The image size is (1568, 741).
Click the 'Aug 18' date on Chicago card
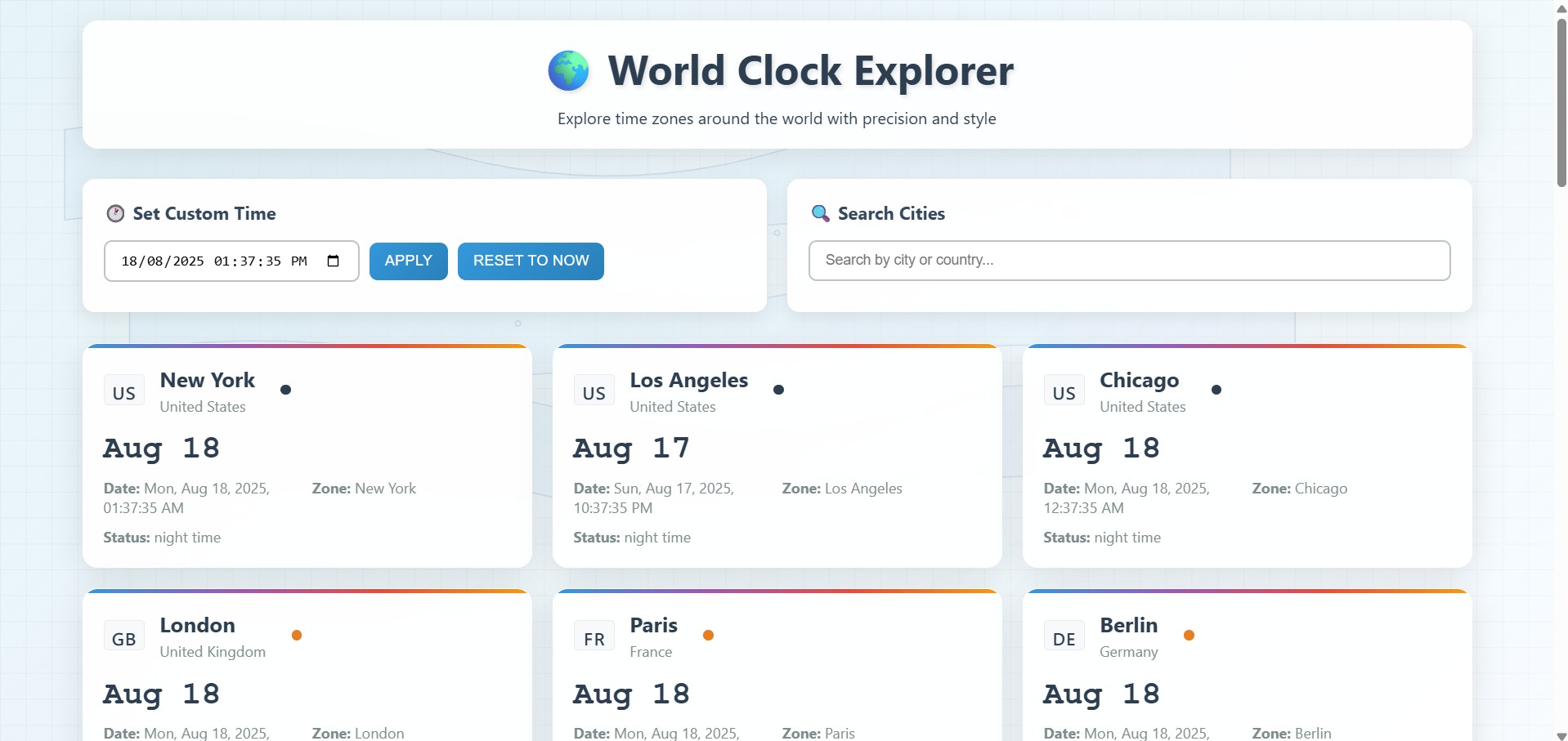(1101, 449)
